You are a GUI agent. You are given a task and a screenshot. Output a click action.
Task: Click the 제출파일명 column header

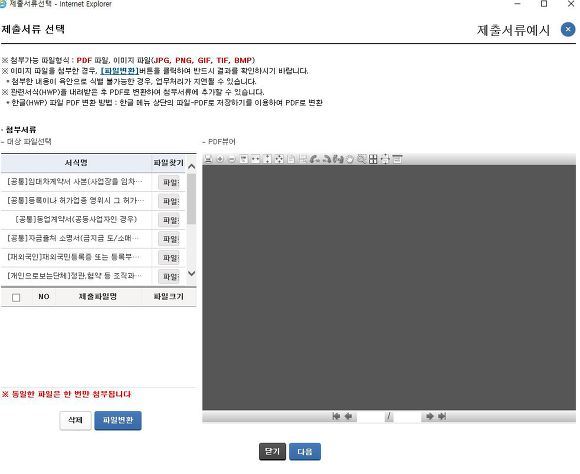pos(98,297)
